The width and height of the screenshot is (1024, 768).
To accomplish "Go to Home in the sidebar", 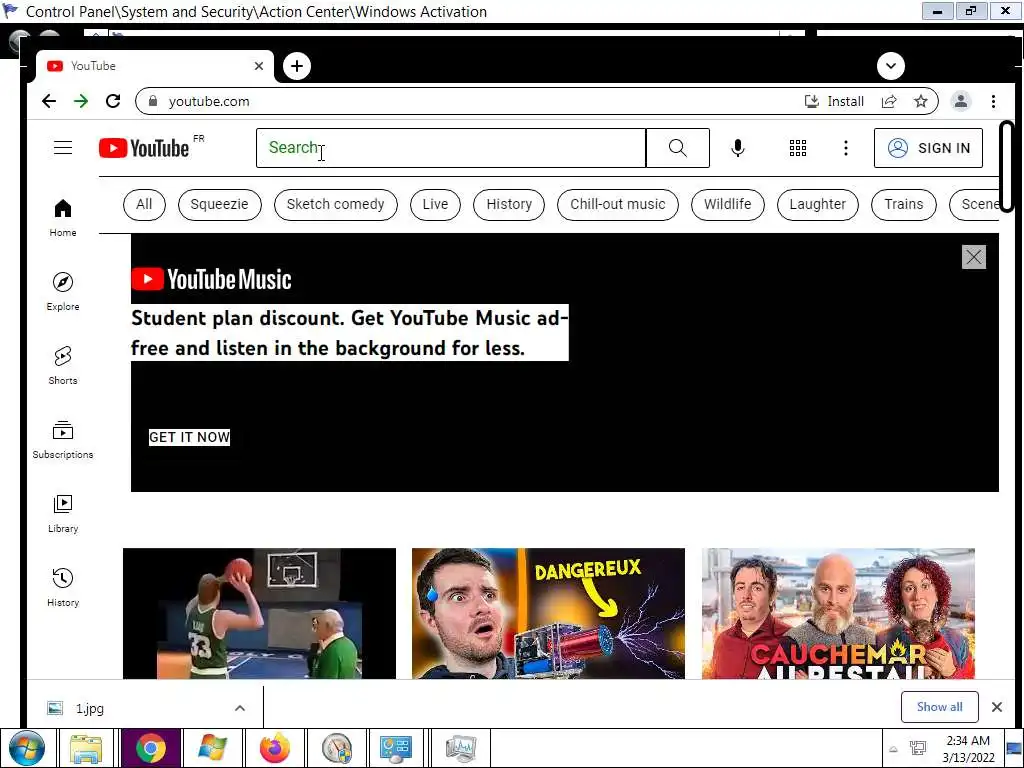I will point(63,218).
